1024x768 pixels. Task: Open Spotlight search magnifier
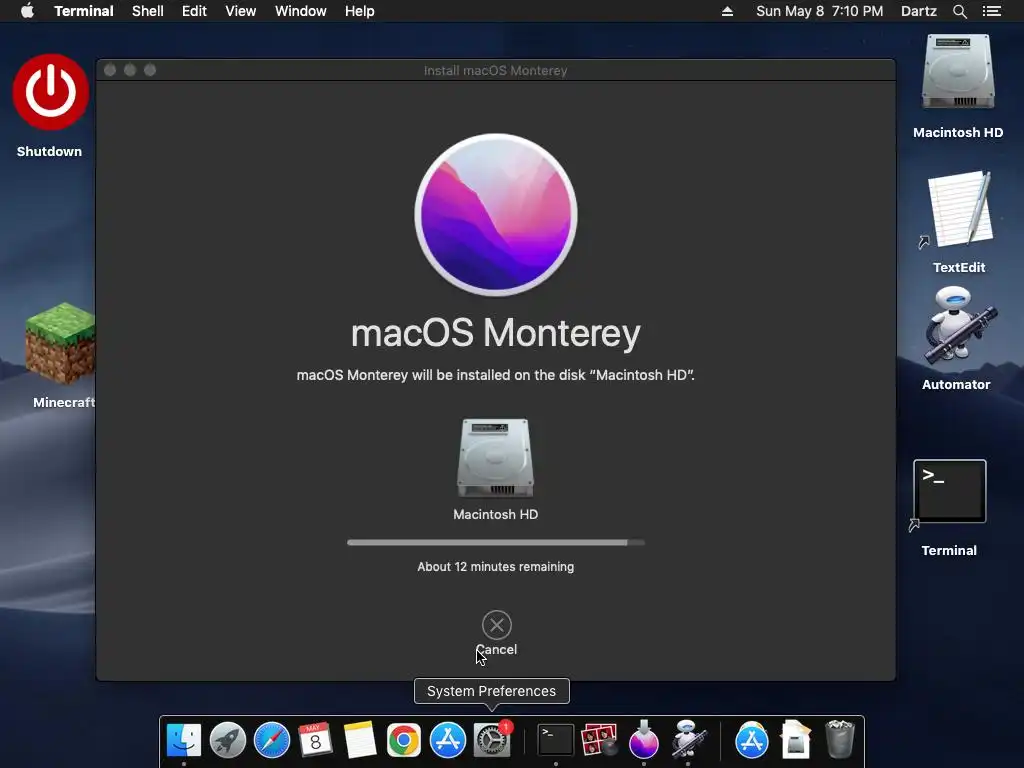[959, 11]
